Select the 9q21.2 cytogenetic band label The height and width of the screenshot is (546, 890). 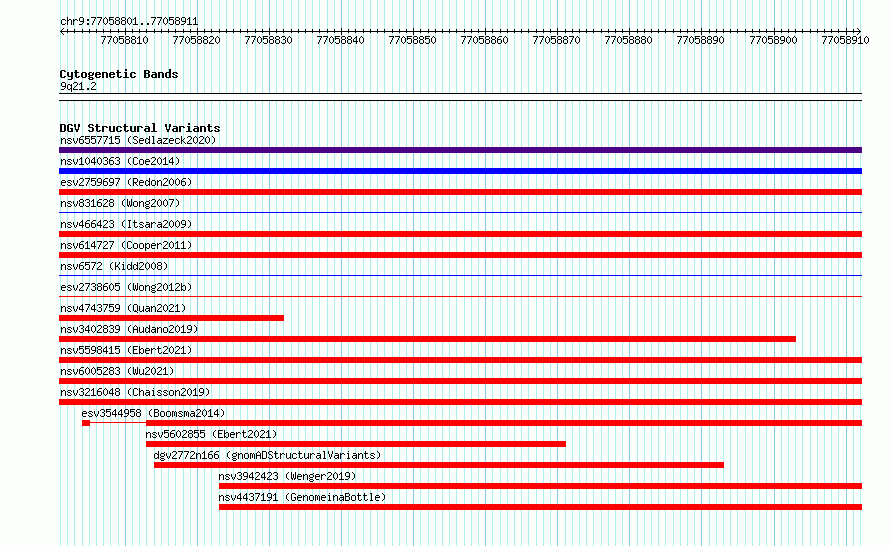78,86
